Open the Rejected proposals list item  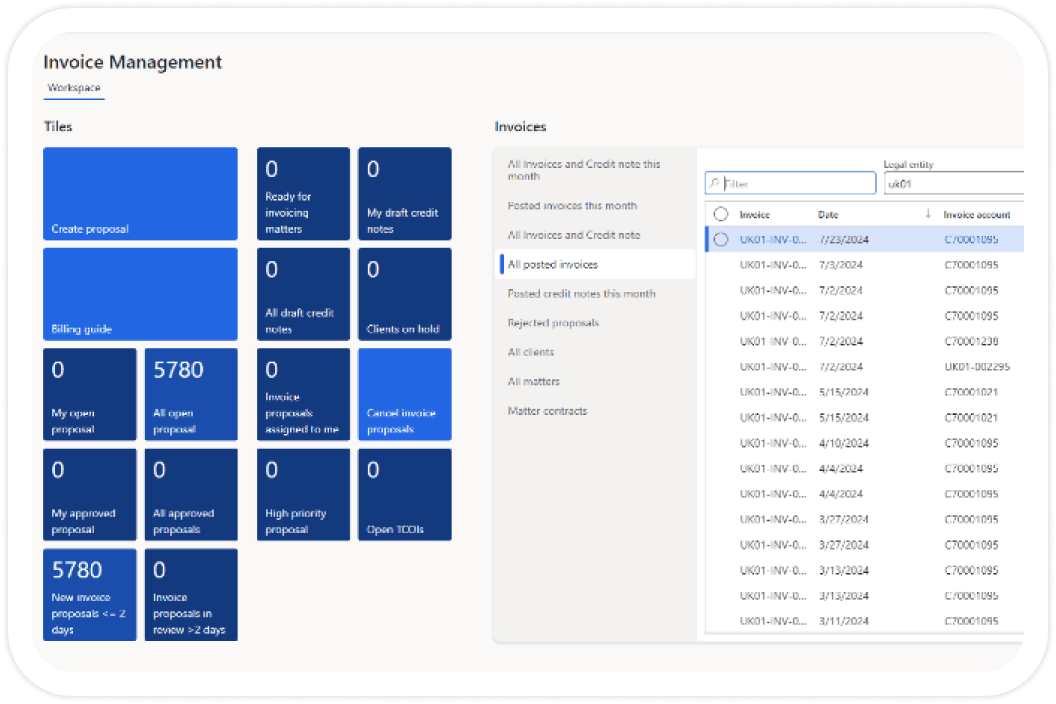point(553,323)
